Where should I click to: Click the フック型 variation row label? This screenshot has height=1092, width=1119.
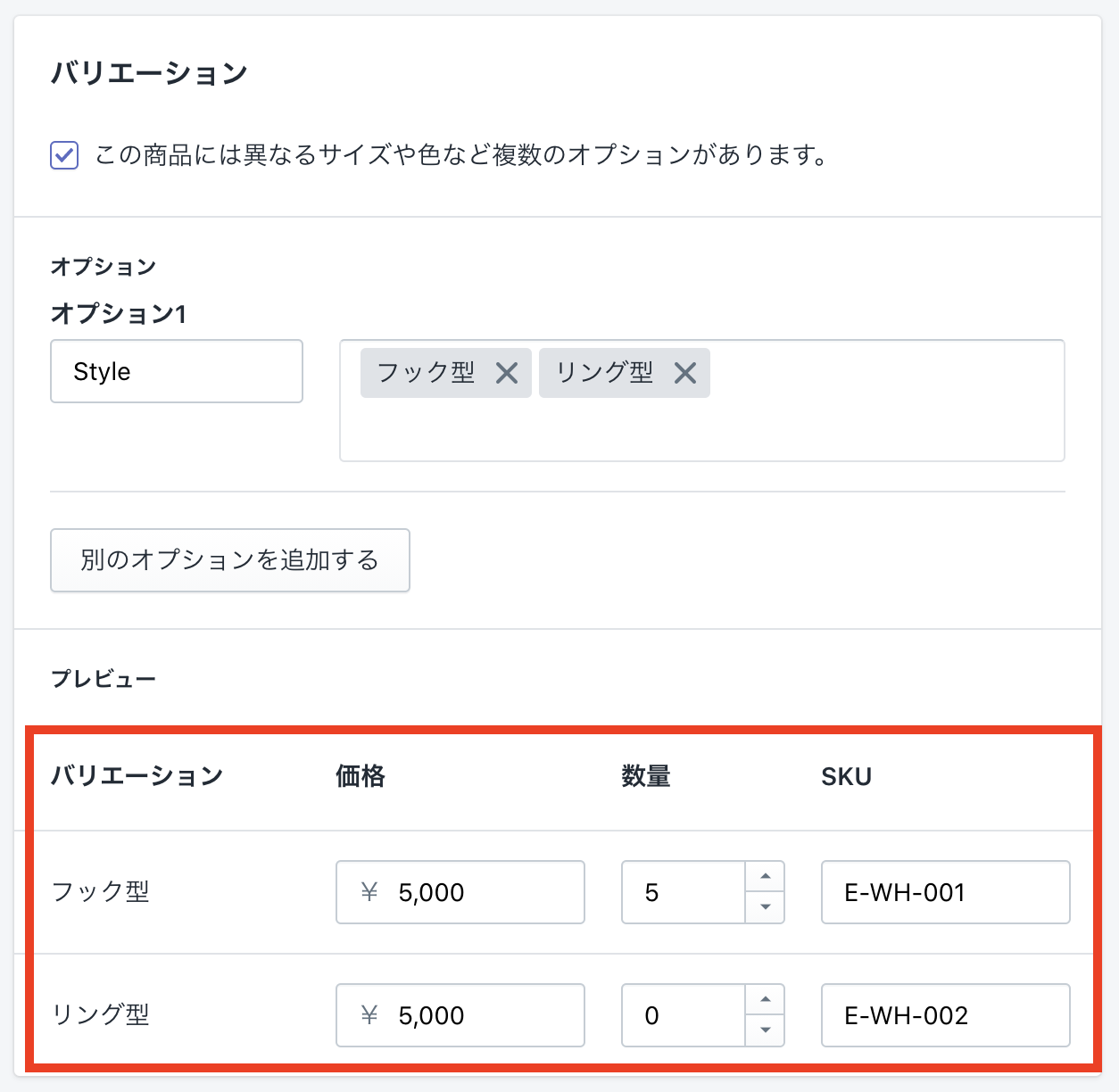point(101,892)
